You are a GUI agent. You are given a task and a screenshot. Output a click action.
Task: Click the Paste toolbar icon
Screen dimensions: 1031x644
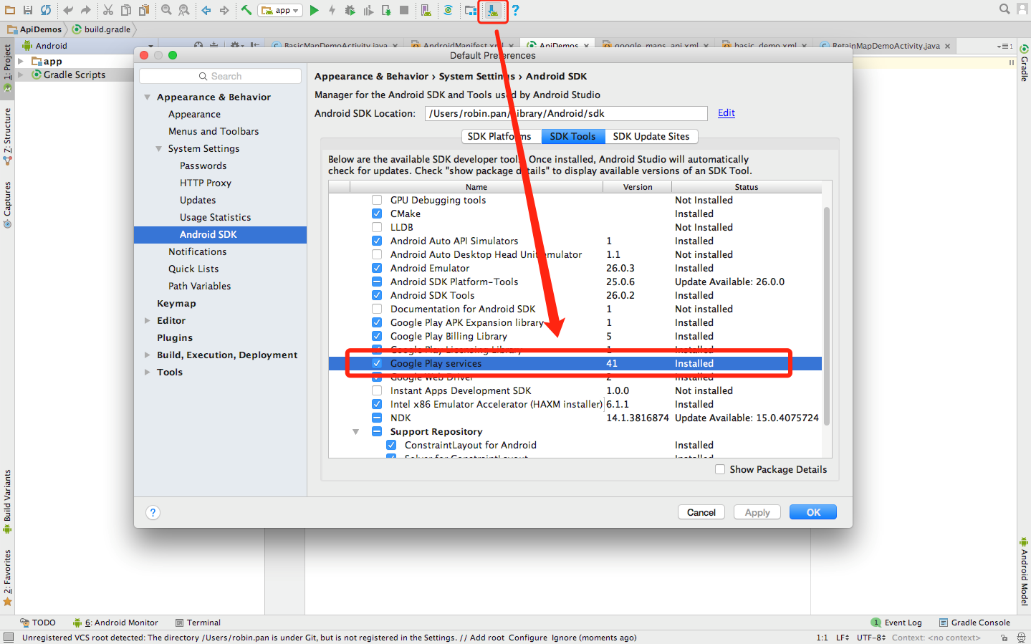pyautogui.click(x=143, y=10)
